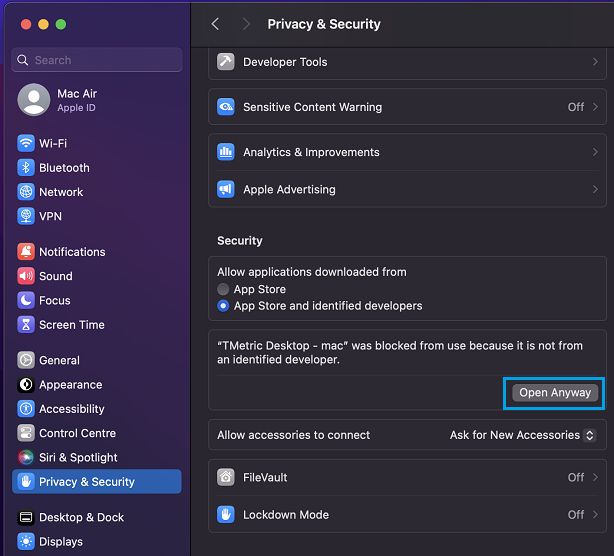614x556 pixels.
Task: Click the Displays sun icon
Action: click(x=26, y=542)
